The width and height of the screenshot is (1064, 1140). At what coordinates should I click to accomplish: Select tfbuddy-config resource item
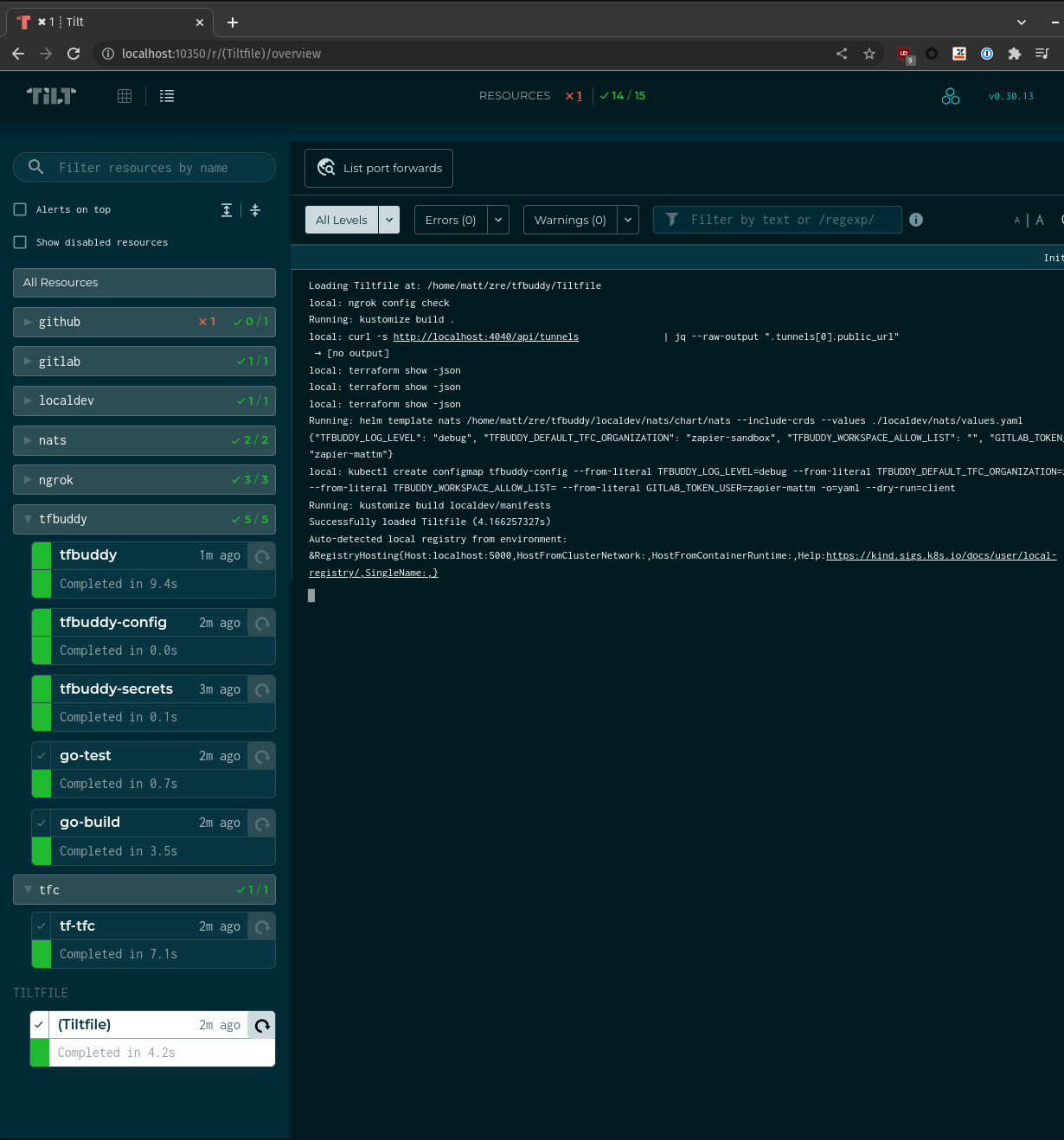point(153,637)
